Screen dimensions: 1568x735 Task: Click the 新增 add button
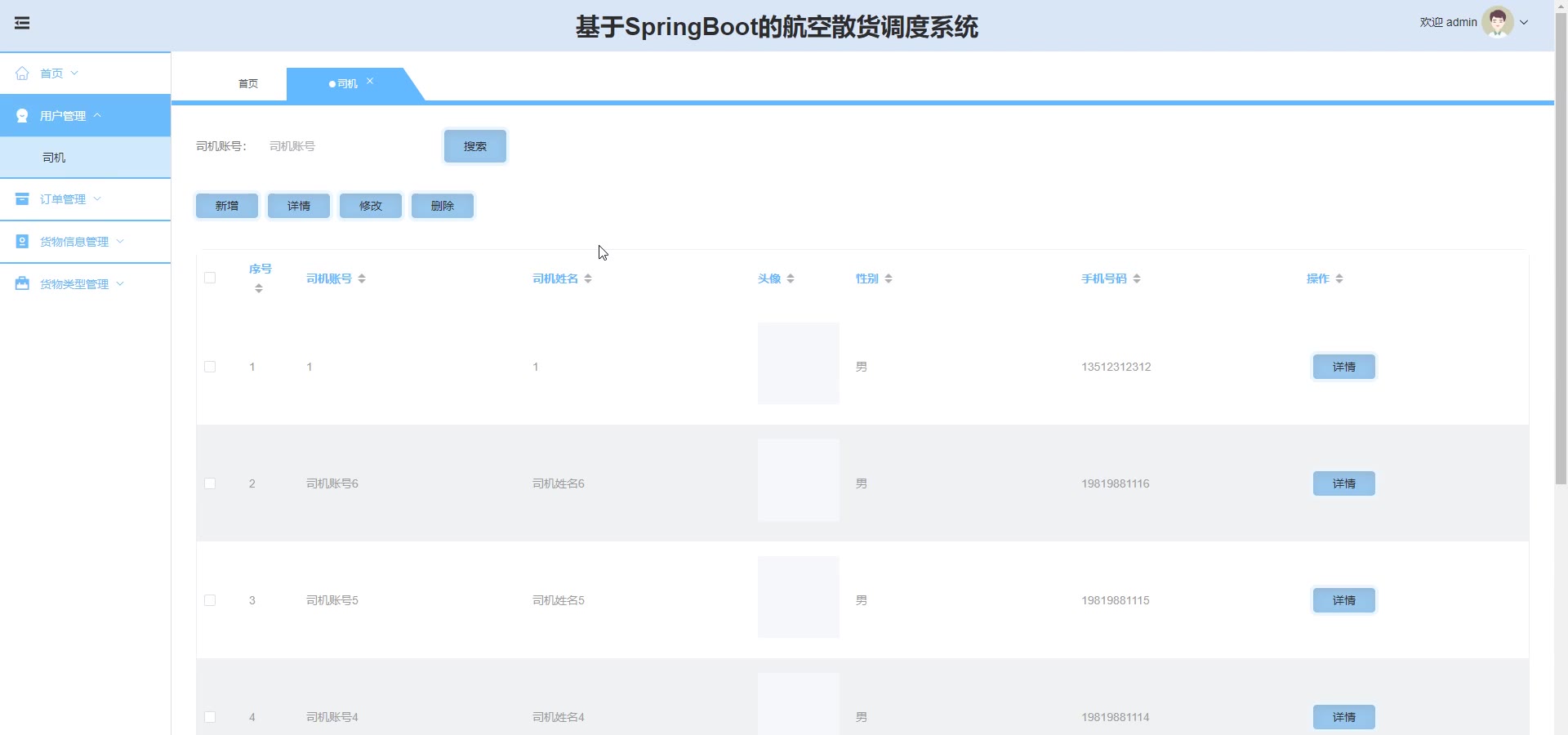pos(227,206)
